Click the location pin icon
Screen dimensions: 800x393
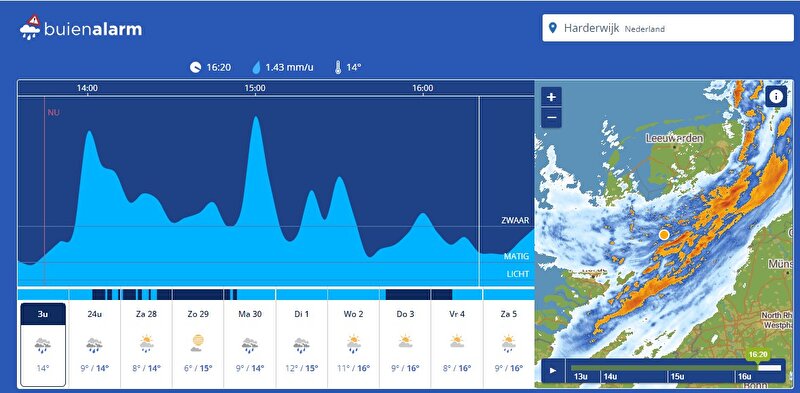[552, 28]
